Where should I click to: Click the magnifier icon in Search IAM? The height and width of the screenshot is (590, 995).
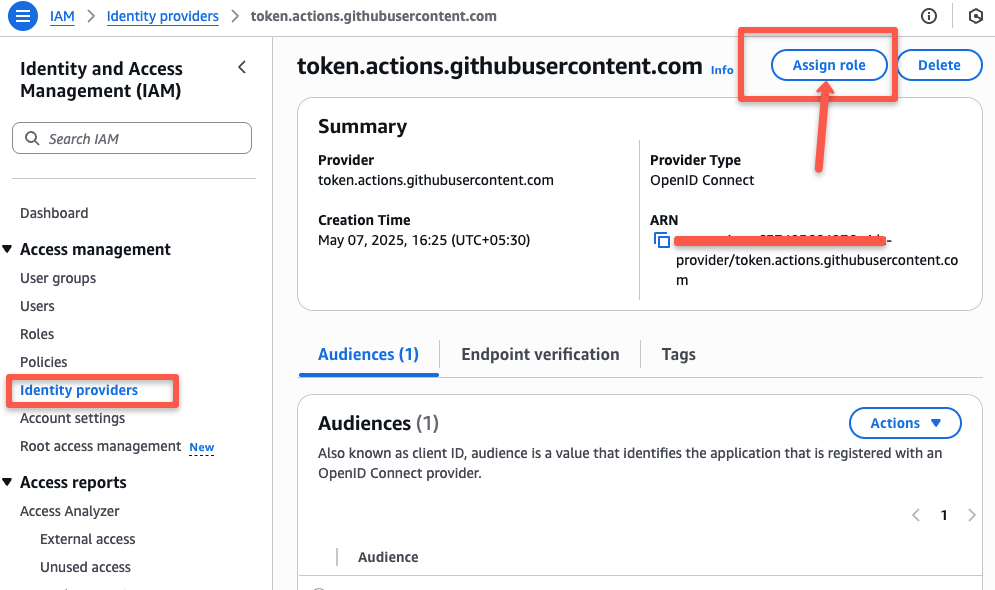(x=32, y=138)
